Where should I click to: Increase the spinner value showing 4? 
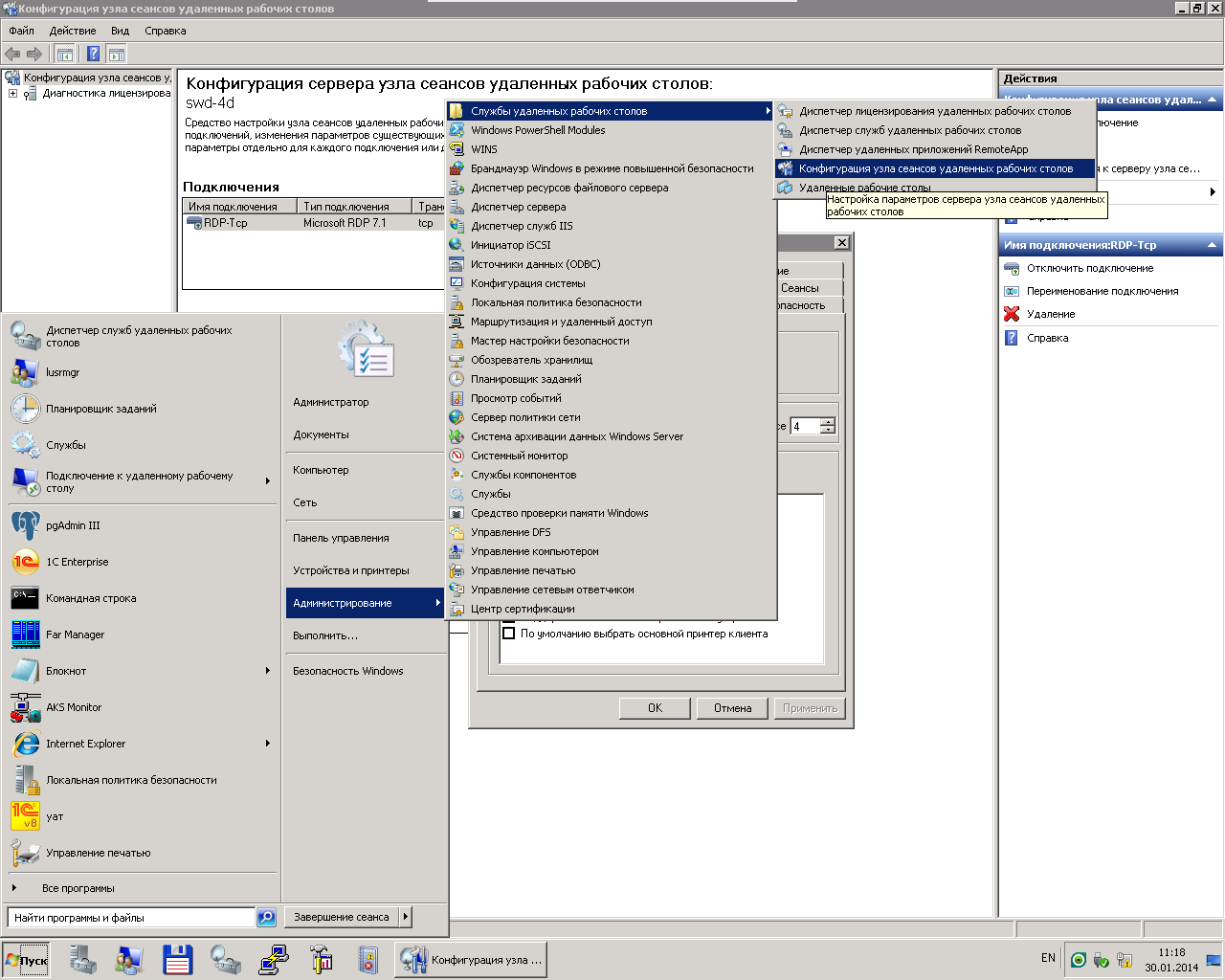828,422
